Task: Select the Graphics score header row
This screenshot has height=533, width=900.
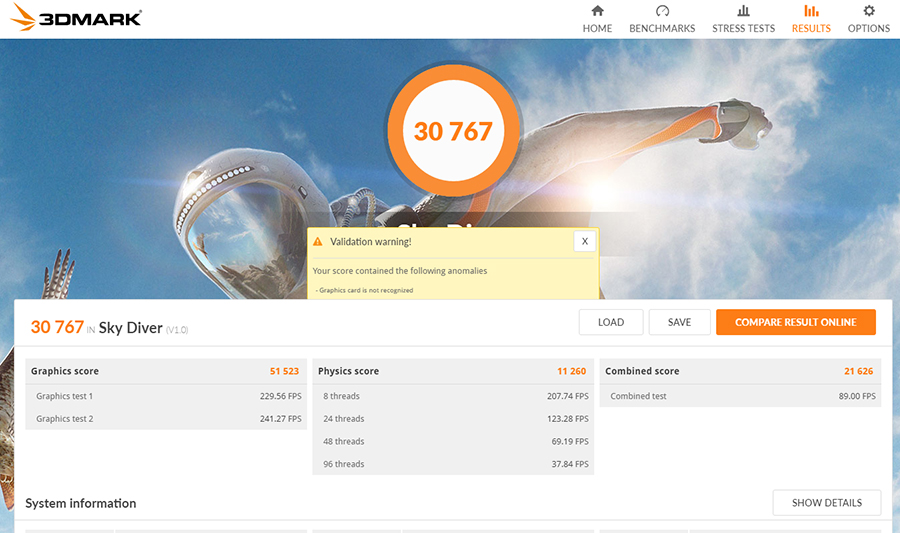Action: click(x=166, y=371)
